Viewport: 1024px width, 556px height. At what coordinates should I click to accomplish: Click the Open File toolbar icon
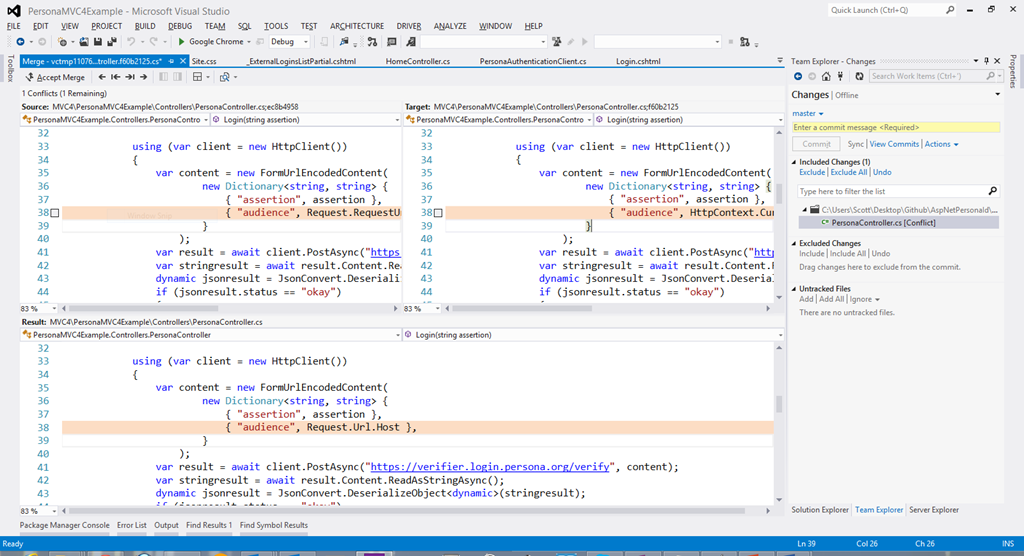click(x=84, y=42)
